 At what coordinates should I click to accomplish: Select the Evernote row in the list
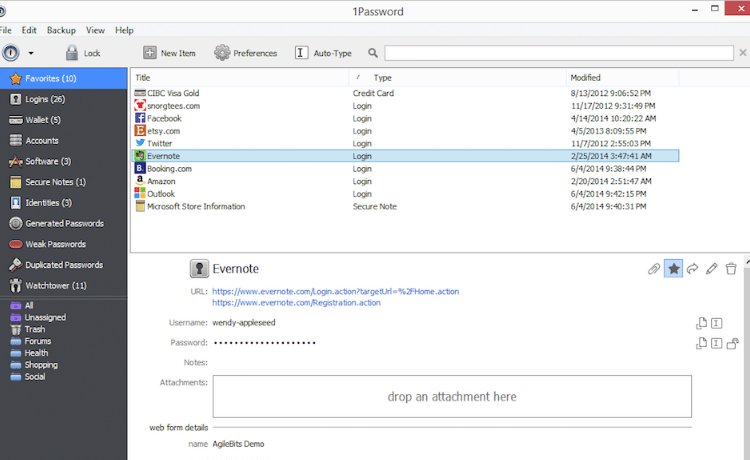(406, 156)
